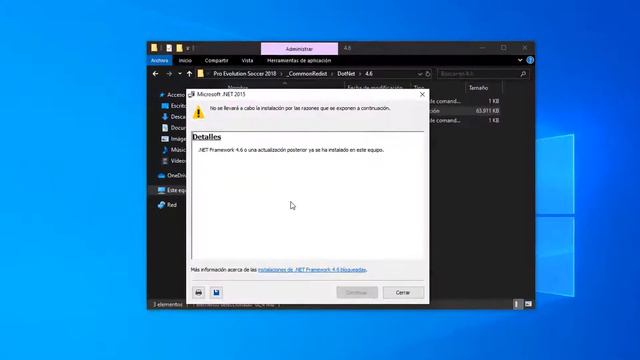Select Red in the navigation pane

[167, 205]
